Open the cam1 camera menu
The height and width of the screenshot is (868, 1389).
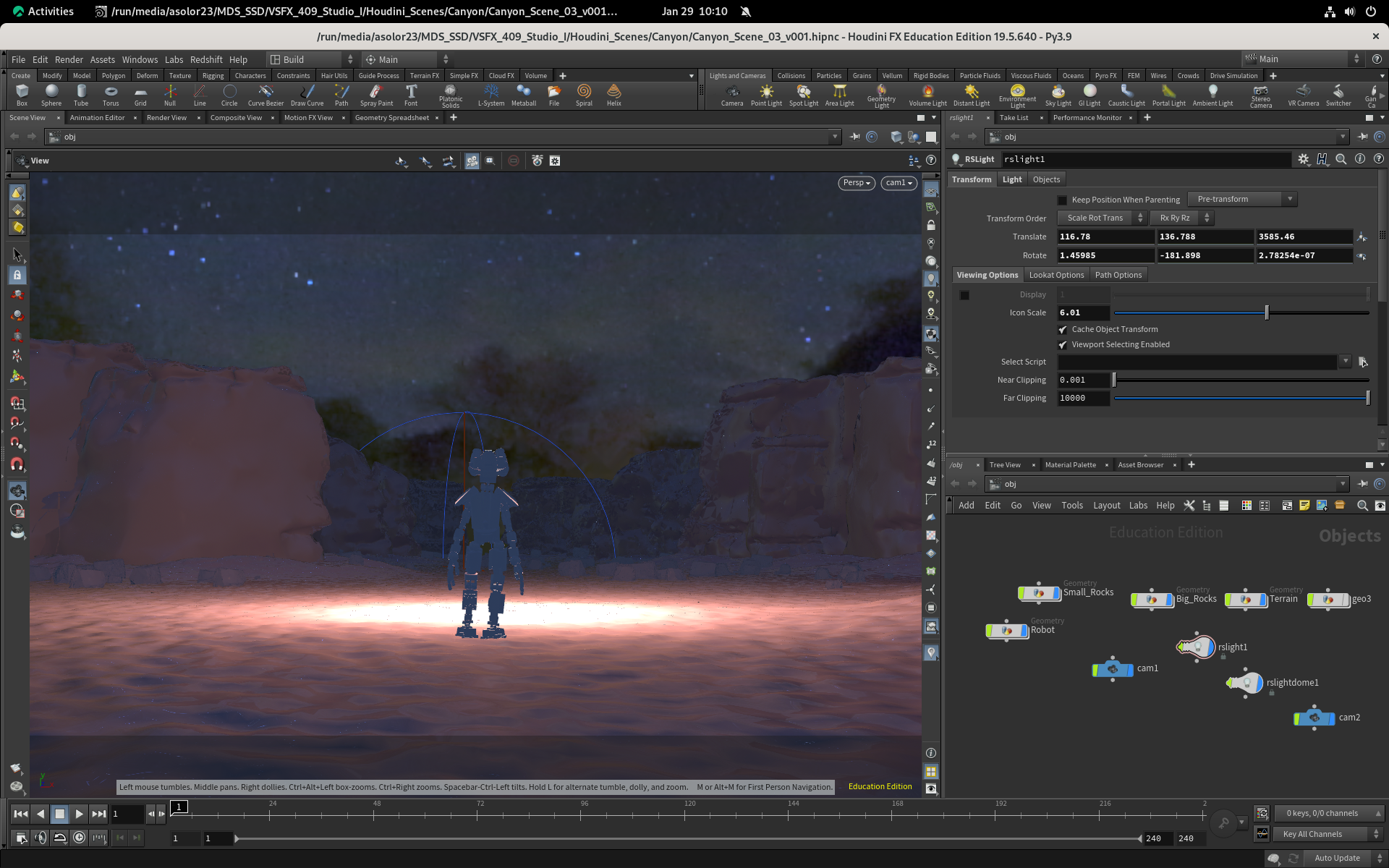pyautogui.click(x=899, y=183)
